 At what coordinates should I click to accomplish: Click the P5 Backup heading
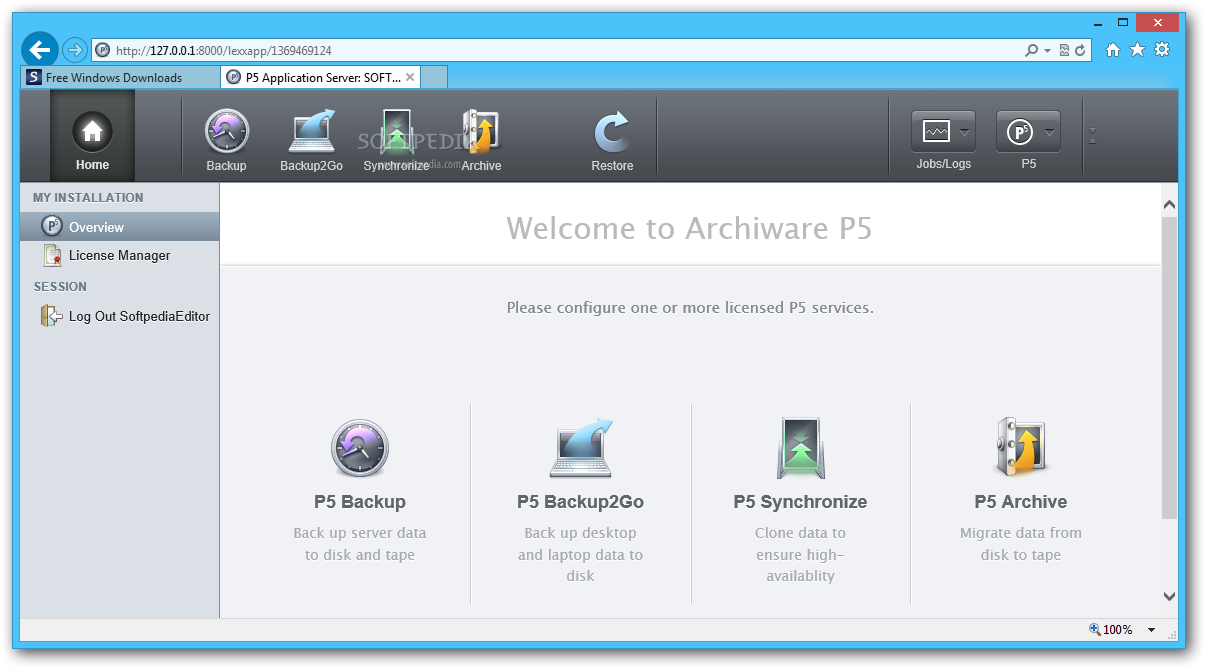coord(360,502)
